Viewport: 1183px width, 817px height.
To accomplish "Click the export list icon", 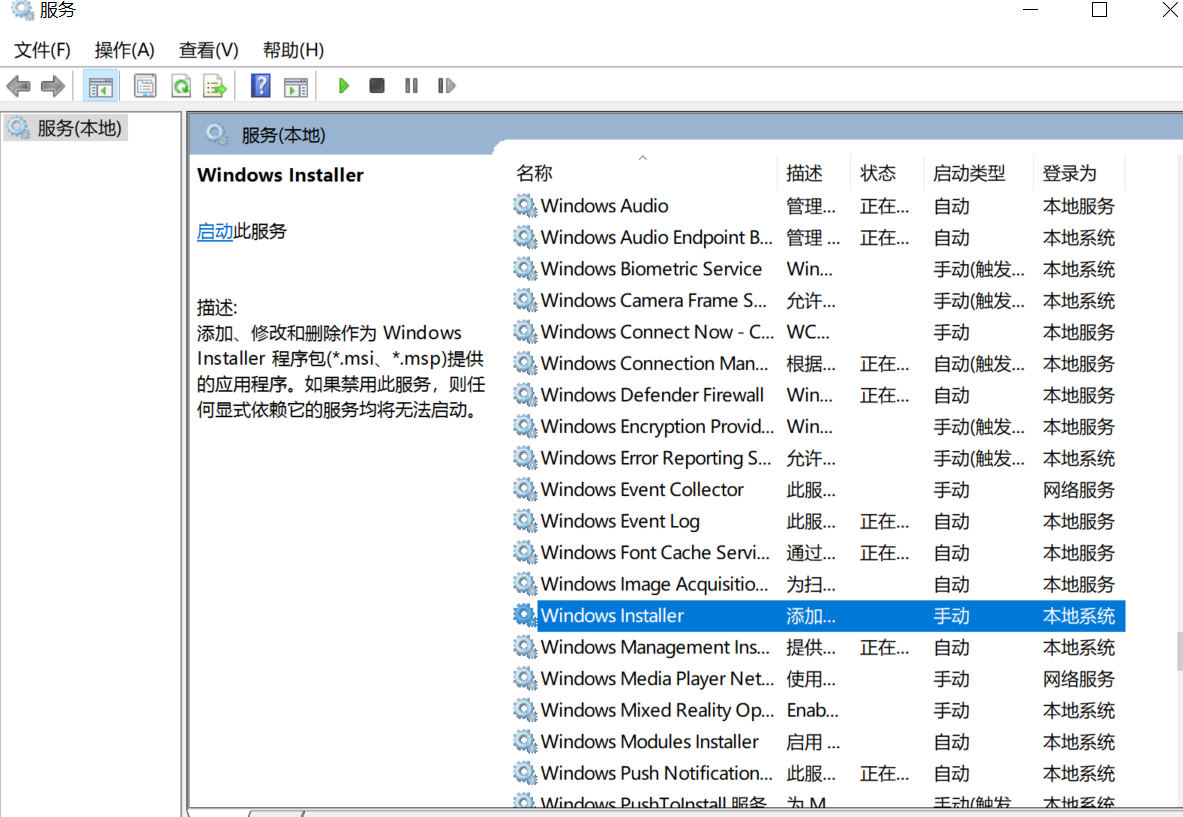I will [214, 85].
